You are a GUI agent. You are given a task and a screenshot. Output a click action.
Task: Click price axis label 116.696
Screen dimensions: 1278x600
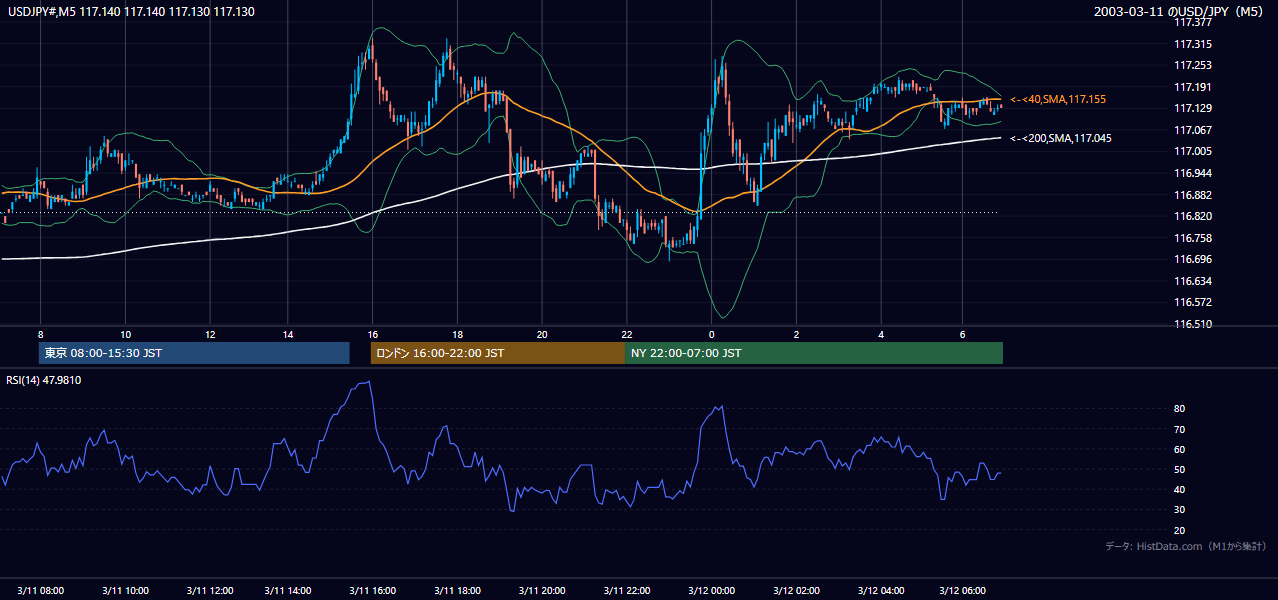[x=1193, y=259]
